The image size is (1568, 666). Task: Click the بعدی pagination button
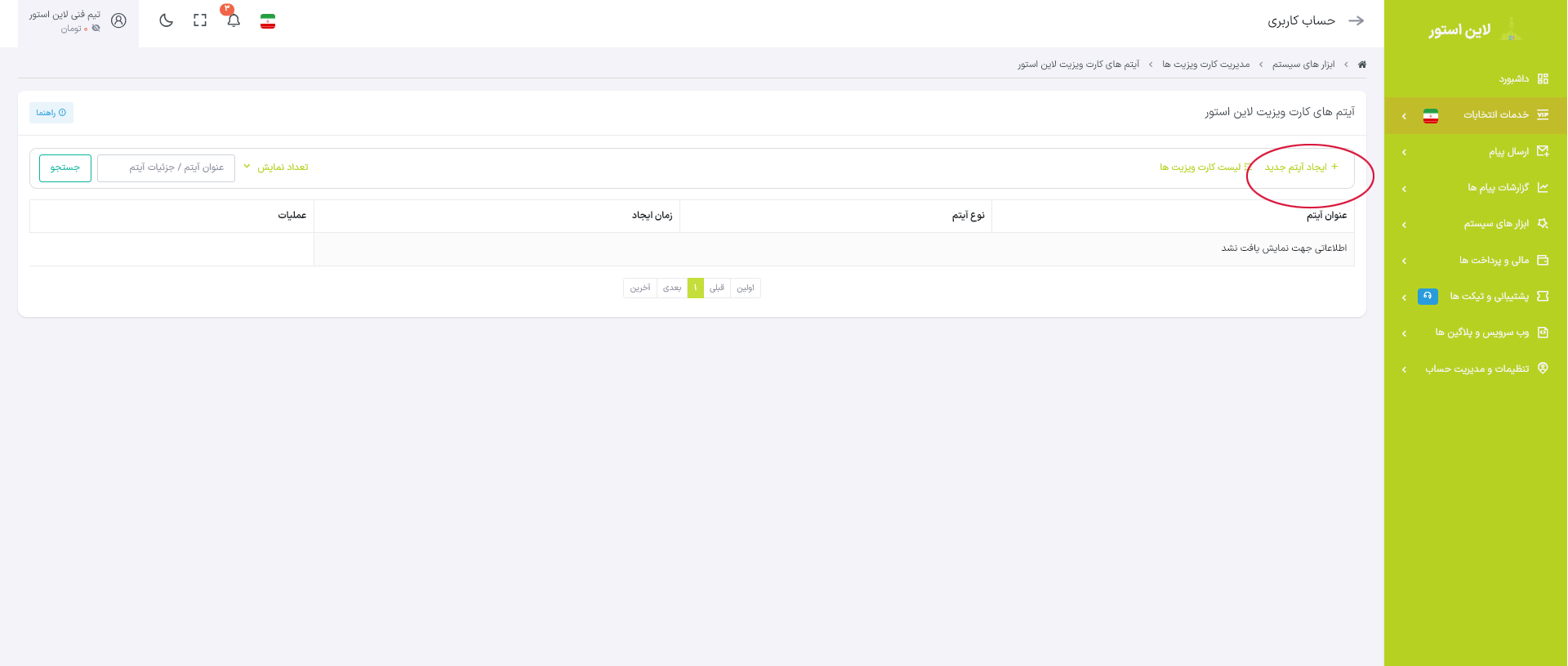[x=672, y=288]
